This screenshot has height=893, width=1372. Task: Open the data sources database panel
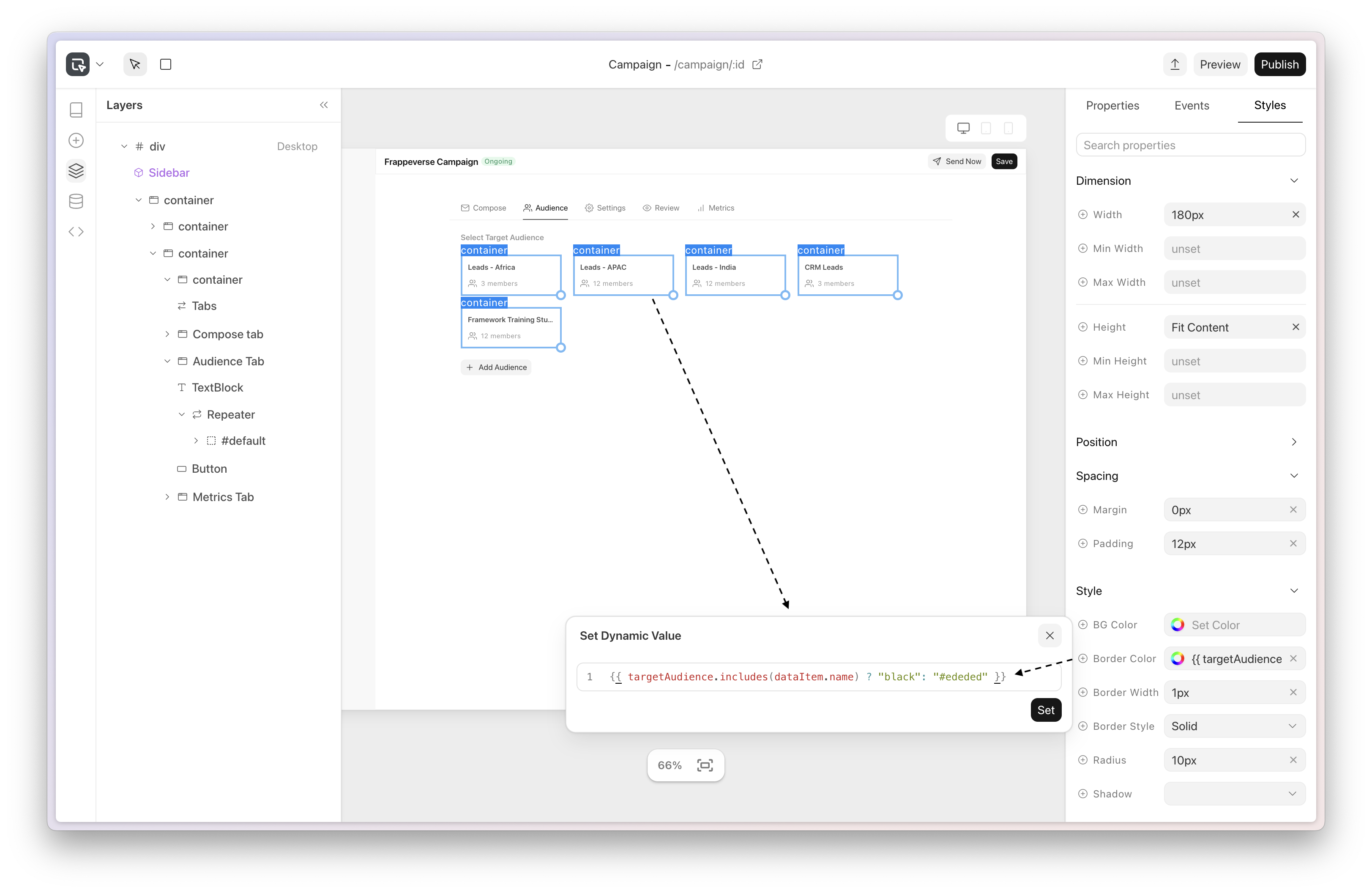coord(76,201)
